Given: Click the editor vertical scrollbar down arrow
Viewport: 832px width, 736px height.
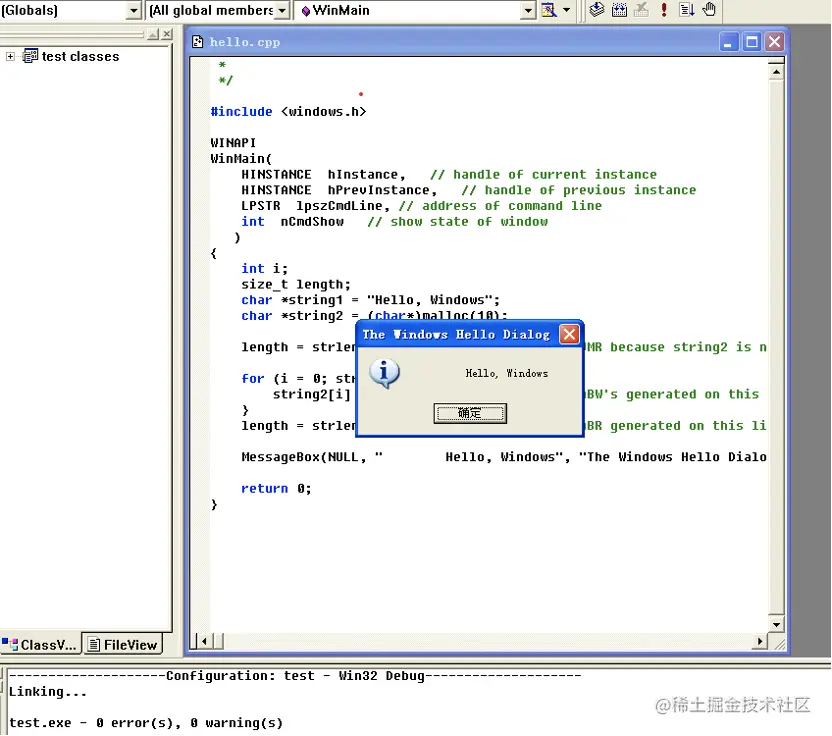Looking at the screenshot, I should [776, 625].
